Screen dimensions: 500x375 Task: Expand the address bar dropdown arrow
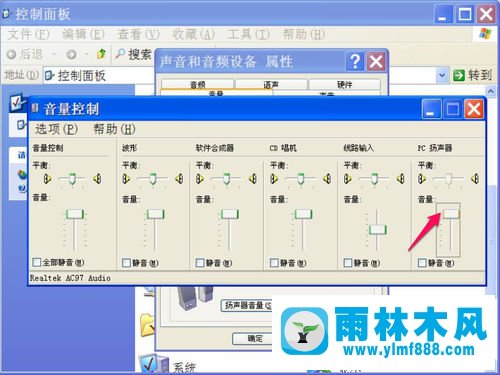[442, 75]
